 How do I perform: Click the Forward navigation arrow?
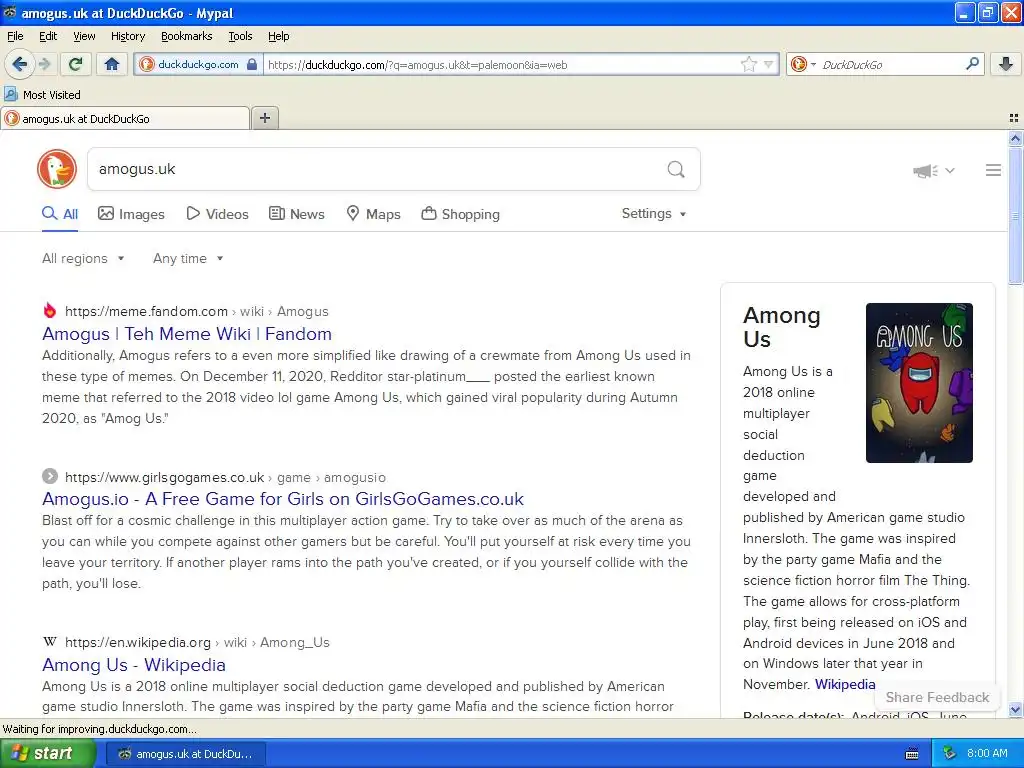click(x=44, y=64)
